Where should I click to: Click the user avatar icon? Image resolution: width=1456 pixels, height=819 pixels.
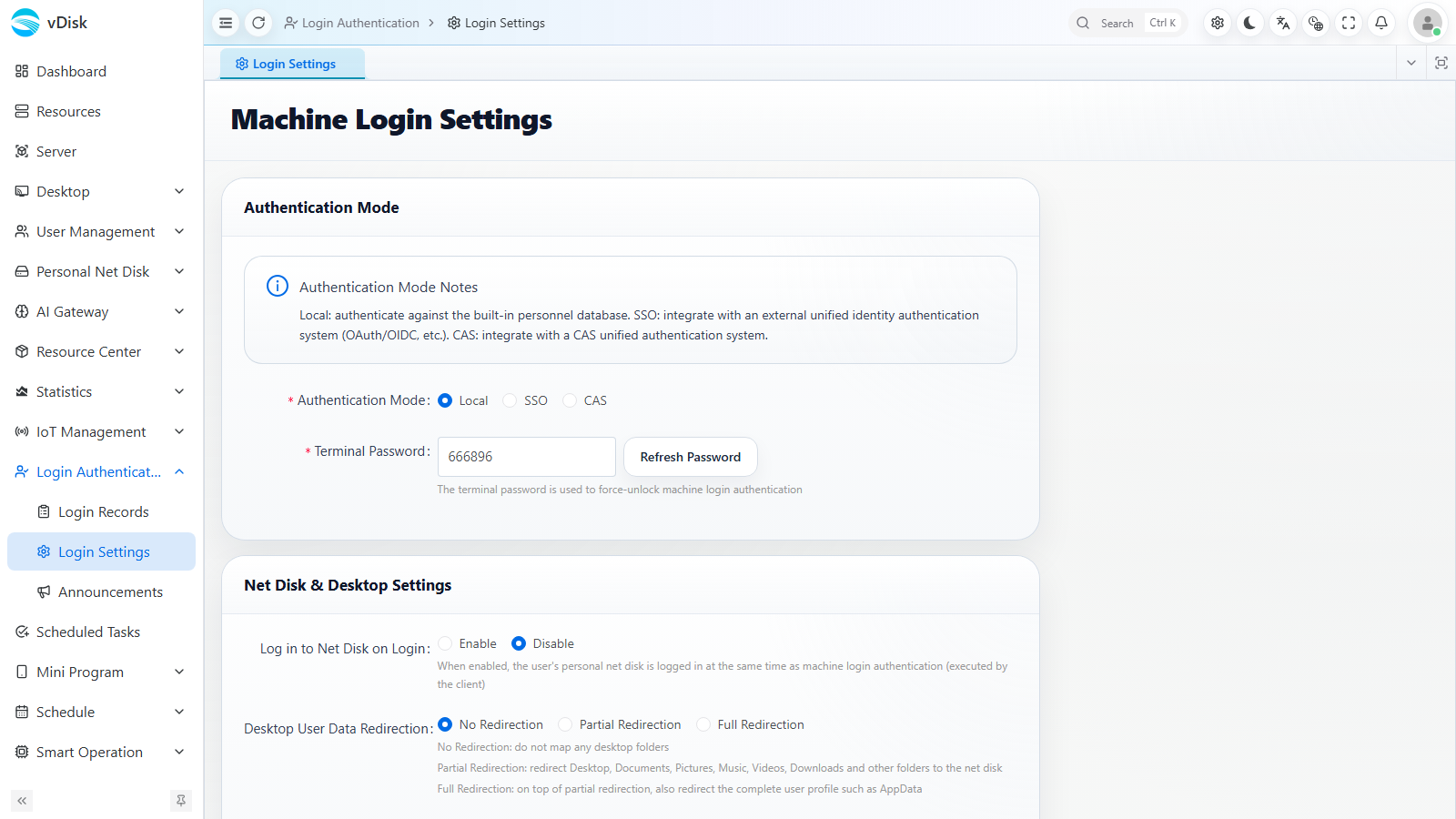(1428, 23)
